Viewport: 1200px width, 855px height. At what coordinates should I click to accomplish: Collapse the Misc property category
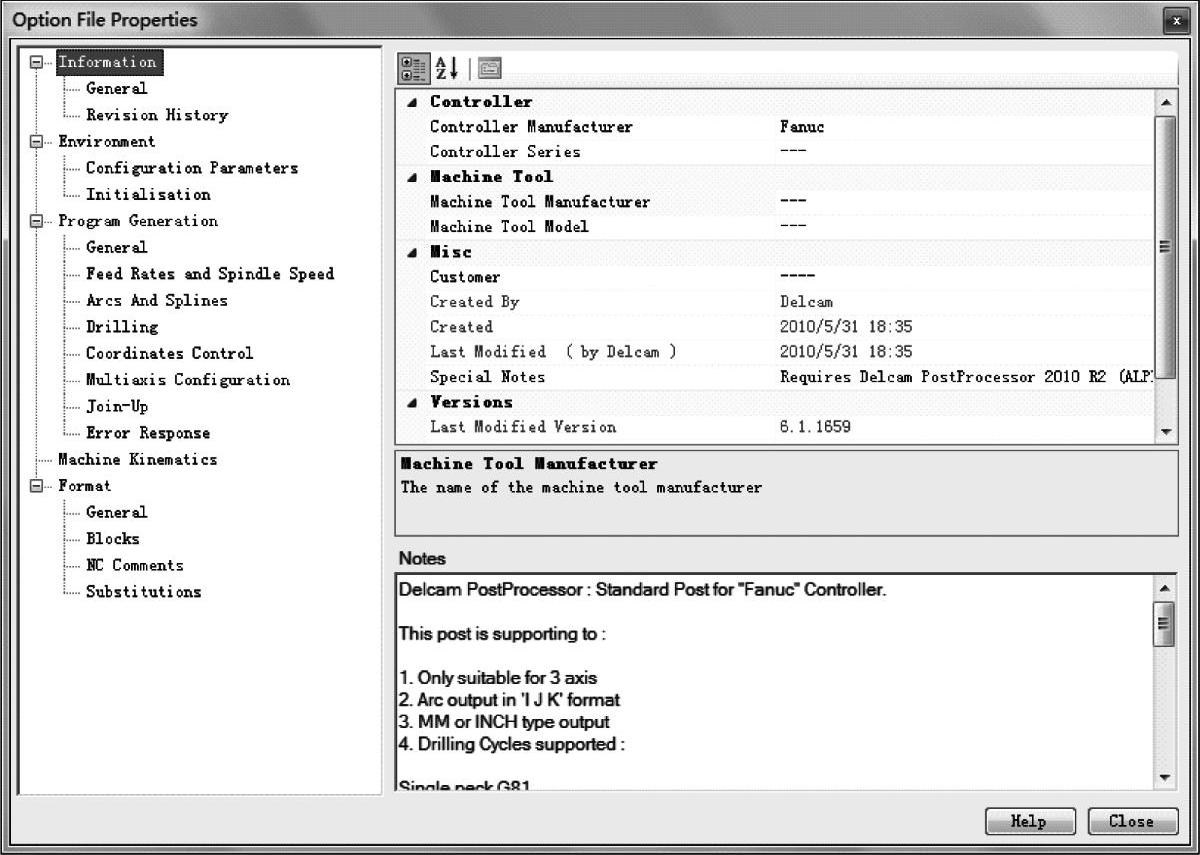(413, 252)
